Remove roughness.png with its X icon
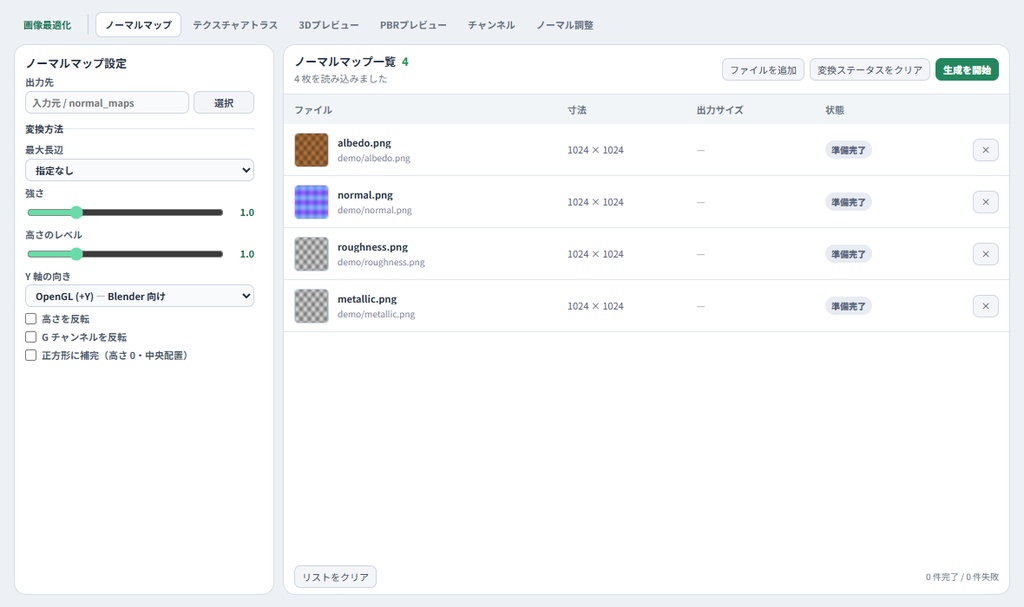This screenshot has height=607, width=1024. click(x=985, y=254)
